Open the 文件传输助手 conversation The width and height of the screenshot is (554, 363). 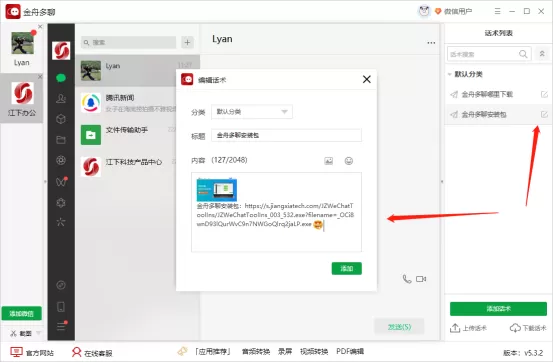[126, 135]
